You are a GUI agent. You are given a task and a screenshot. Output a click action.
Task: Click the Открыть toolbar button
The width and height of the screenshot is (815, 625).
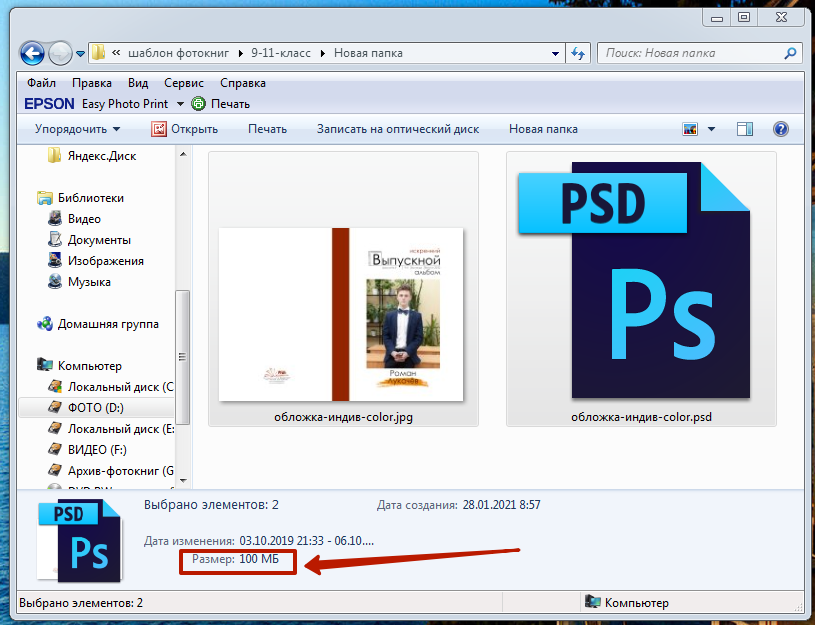(x=185, y=129)
